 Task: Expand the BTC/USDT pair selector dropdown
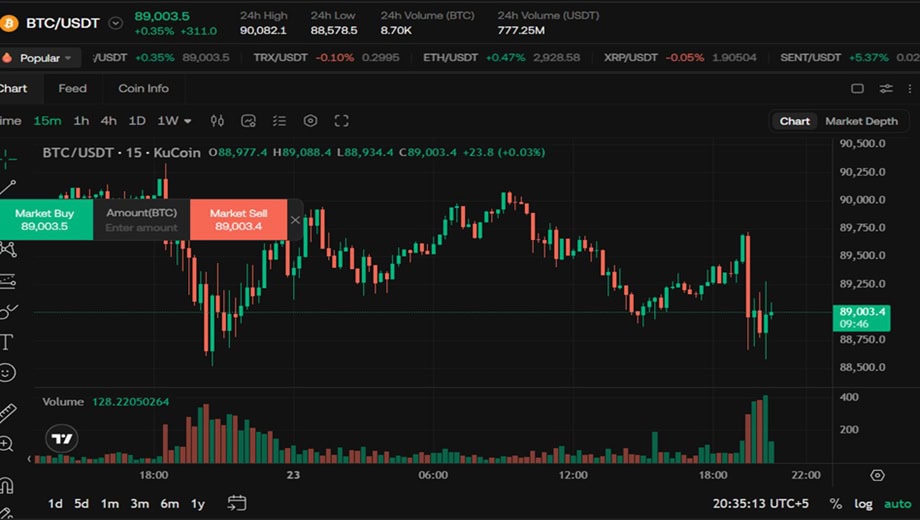[x=116, y=23]
